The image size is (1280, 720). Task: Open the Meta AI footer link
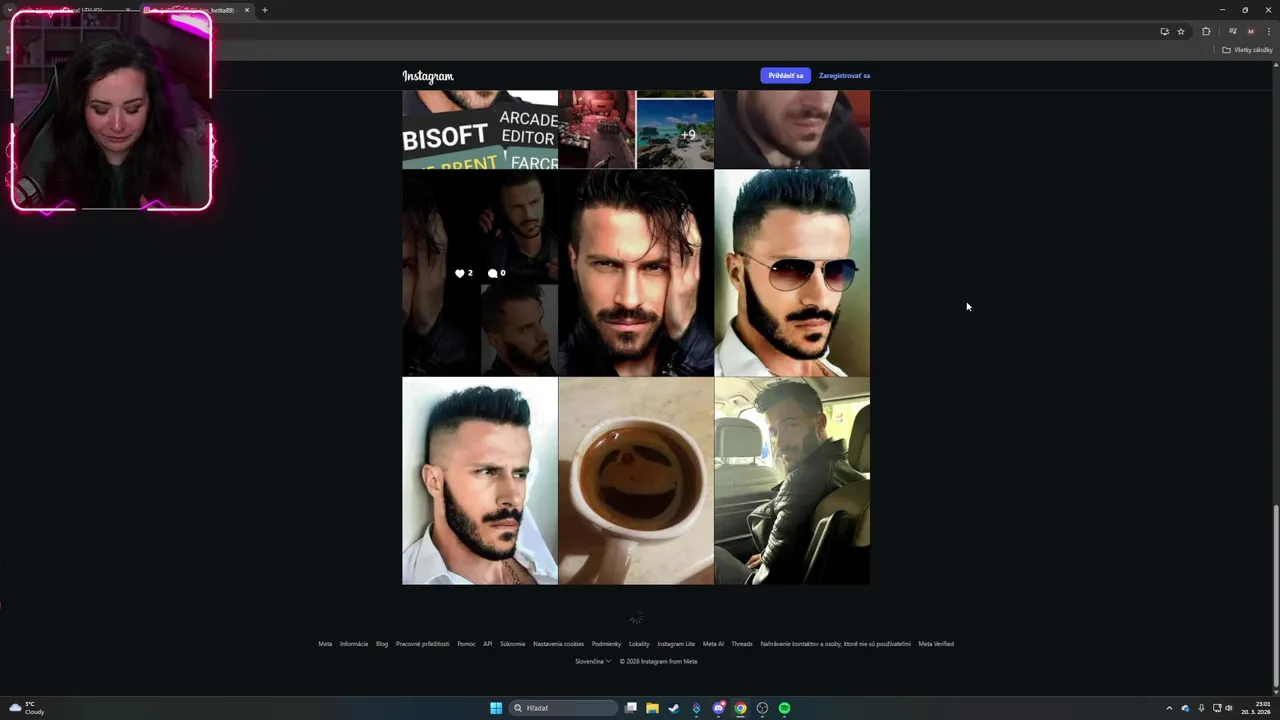pos(713,644)
